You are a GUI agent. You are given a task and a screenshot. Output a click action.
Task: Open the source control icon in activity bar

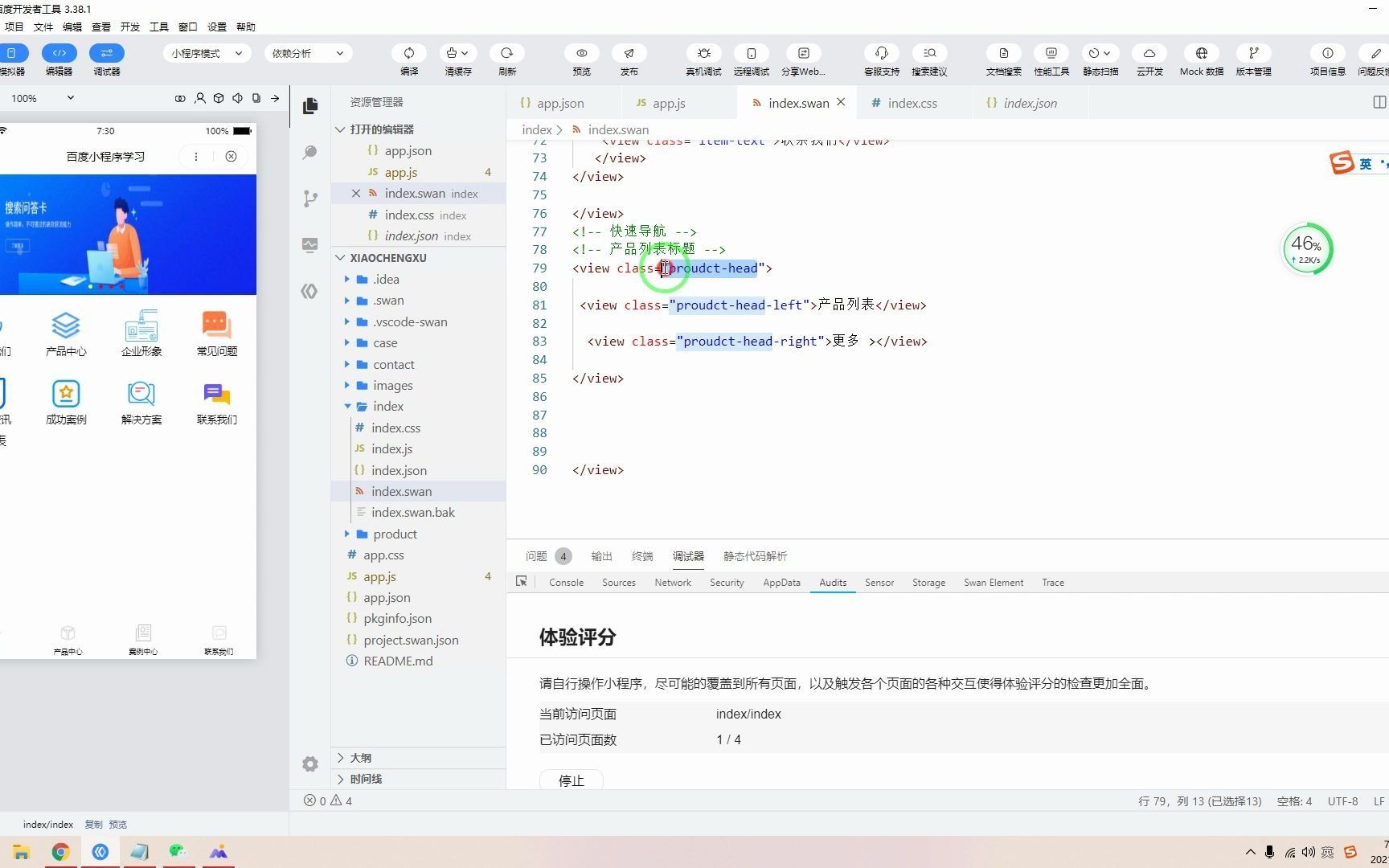(310, 199)
